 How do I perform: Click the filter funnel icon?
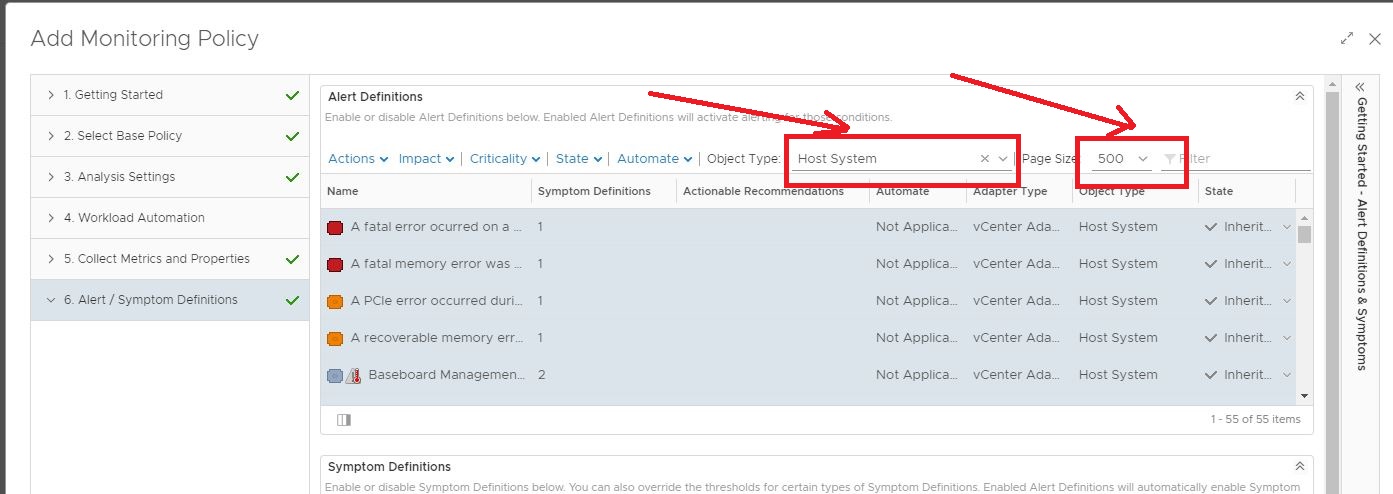(x=1170, y=159)
